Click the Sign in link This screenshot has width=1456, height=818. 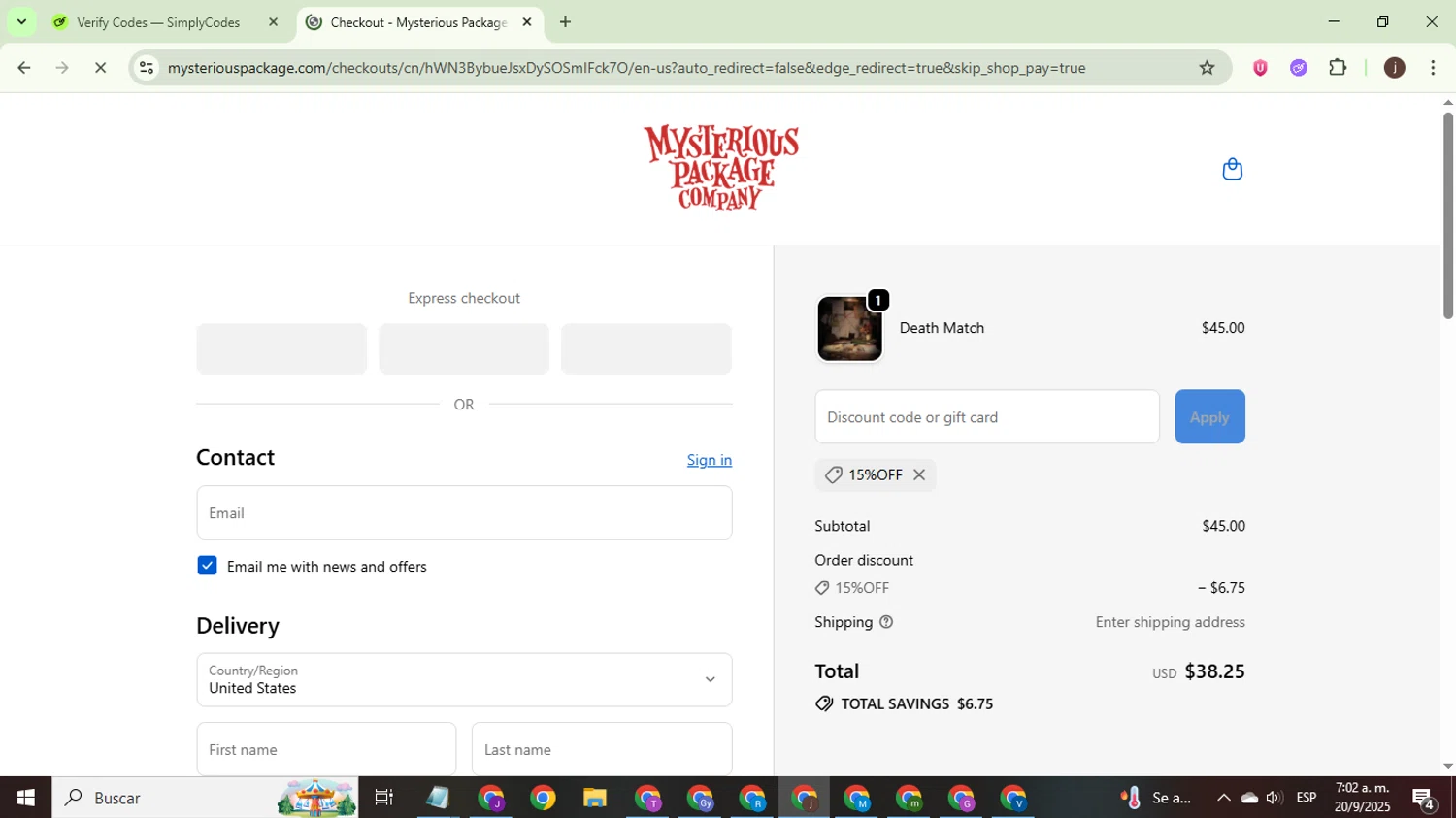point(710,460)
